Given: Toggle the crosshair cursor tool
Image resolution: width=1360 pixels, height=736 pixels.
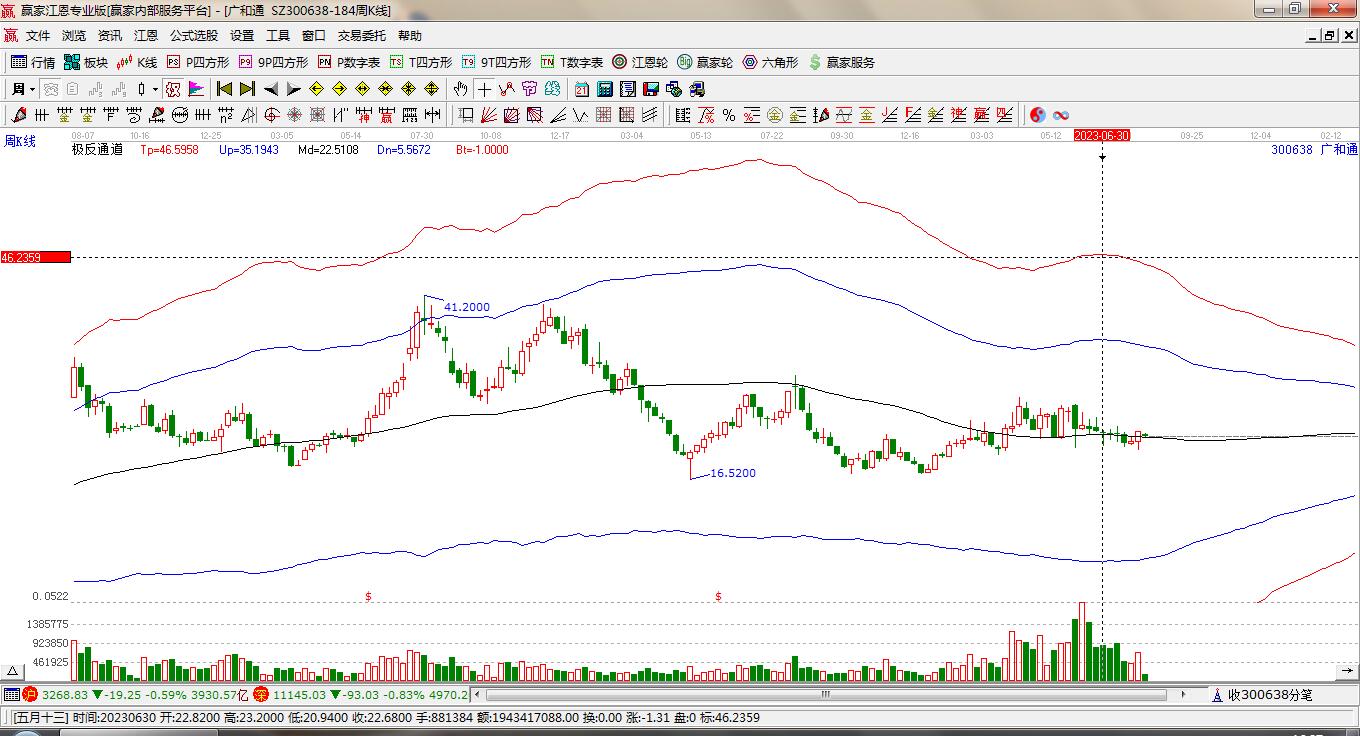Looking at the screenshot, I should 484,89.
